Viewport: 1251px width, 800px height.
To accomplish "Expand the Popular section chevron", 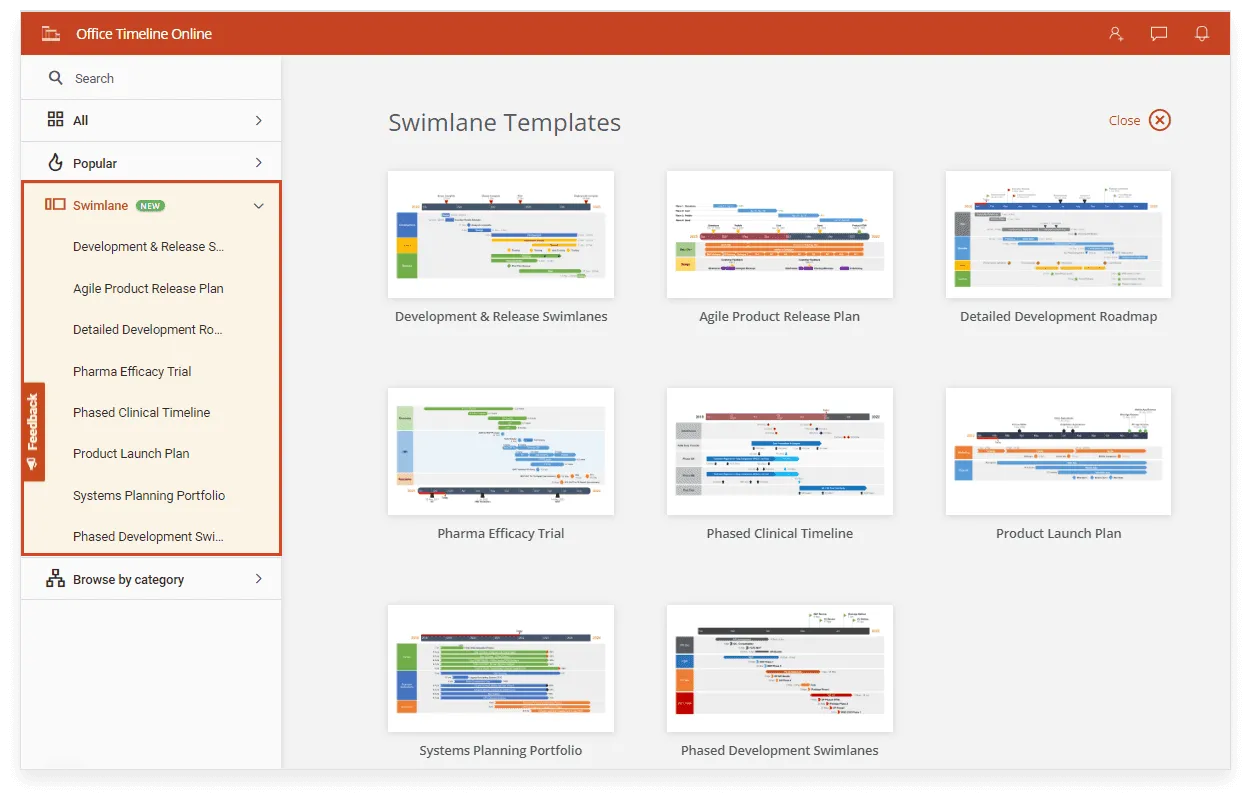I will (259, 162).
